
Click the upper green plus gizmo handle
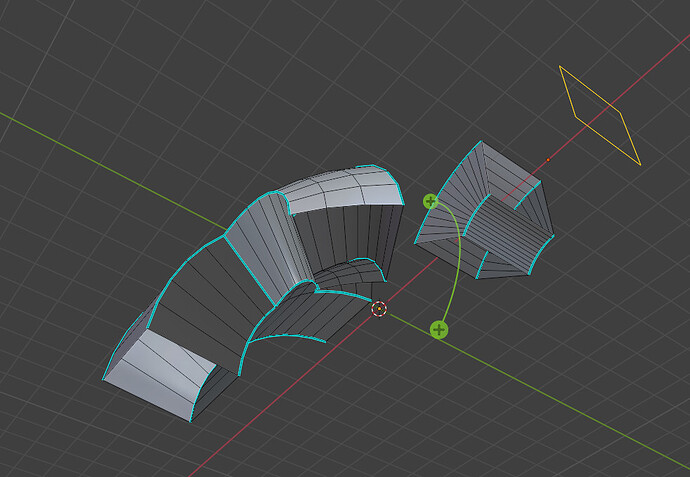click(x=430, y=202)
